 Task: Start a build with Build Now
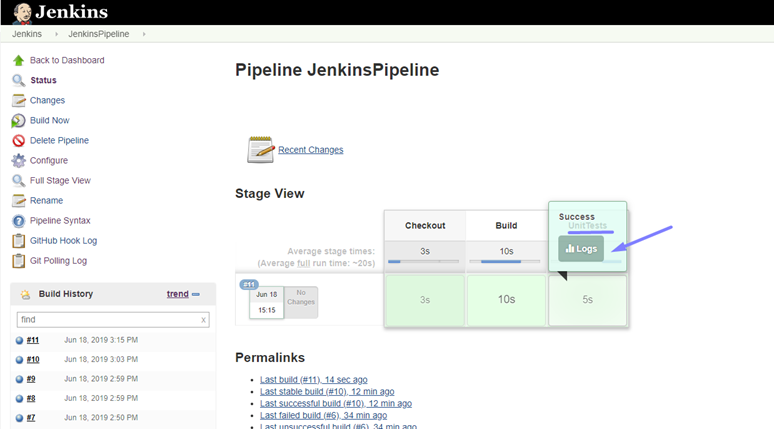click(x=49, y=120)
